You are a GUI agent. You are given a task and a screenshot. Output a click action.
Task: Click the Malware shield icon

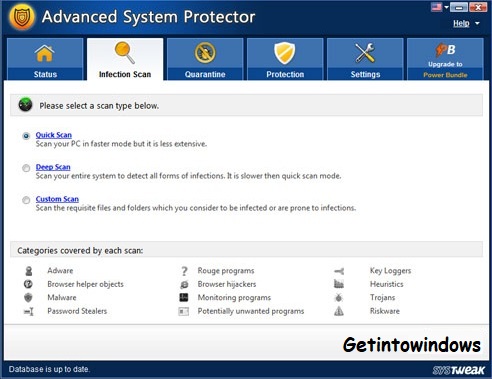coord(28,297)
